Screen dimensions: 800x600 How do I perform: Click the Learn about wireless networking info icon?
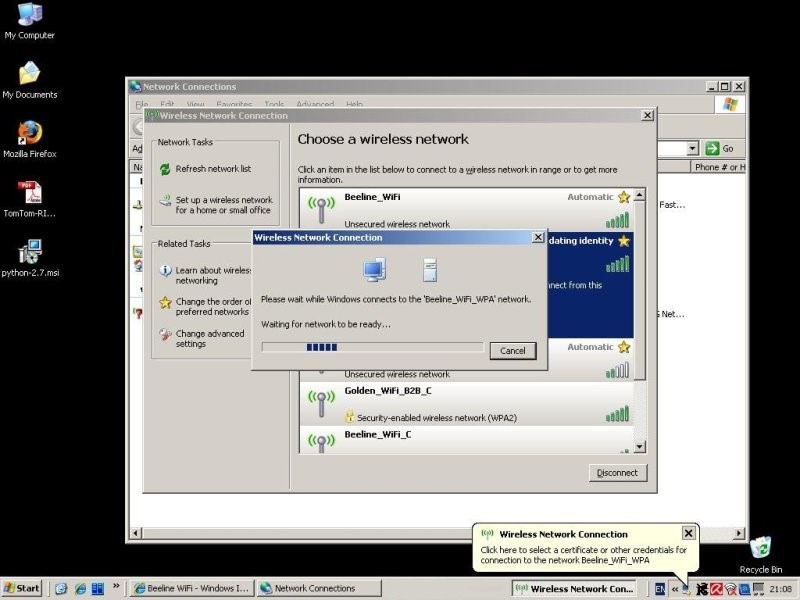click(x=165, y=270)
